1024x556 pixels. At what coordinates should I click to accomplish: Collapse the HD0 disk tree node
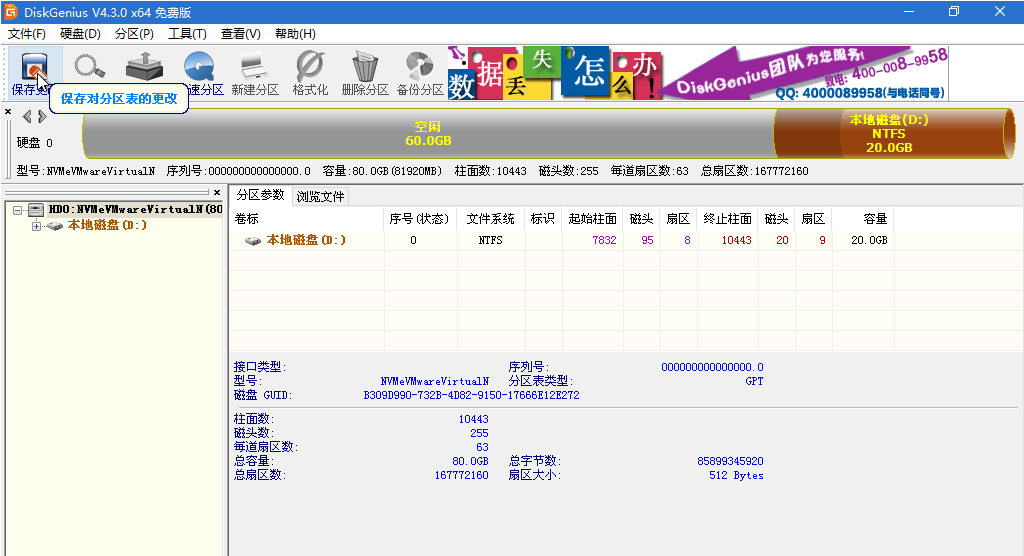pos(18,210)
